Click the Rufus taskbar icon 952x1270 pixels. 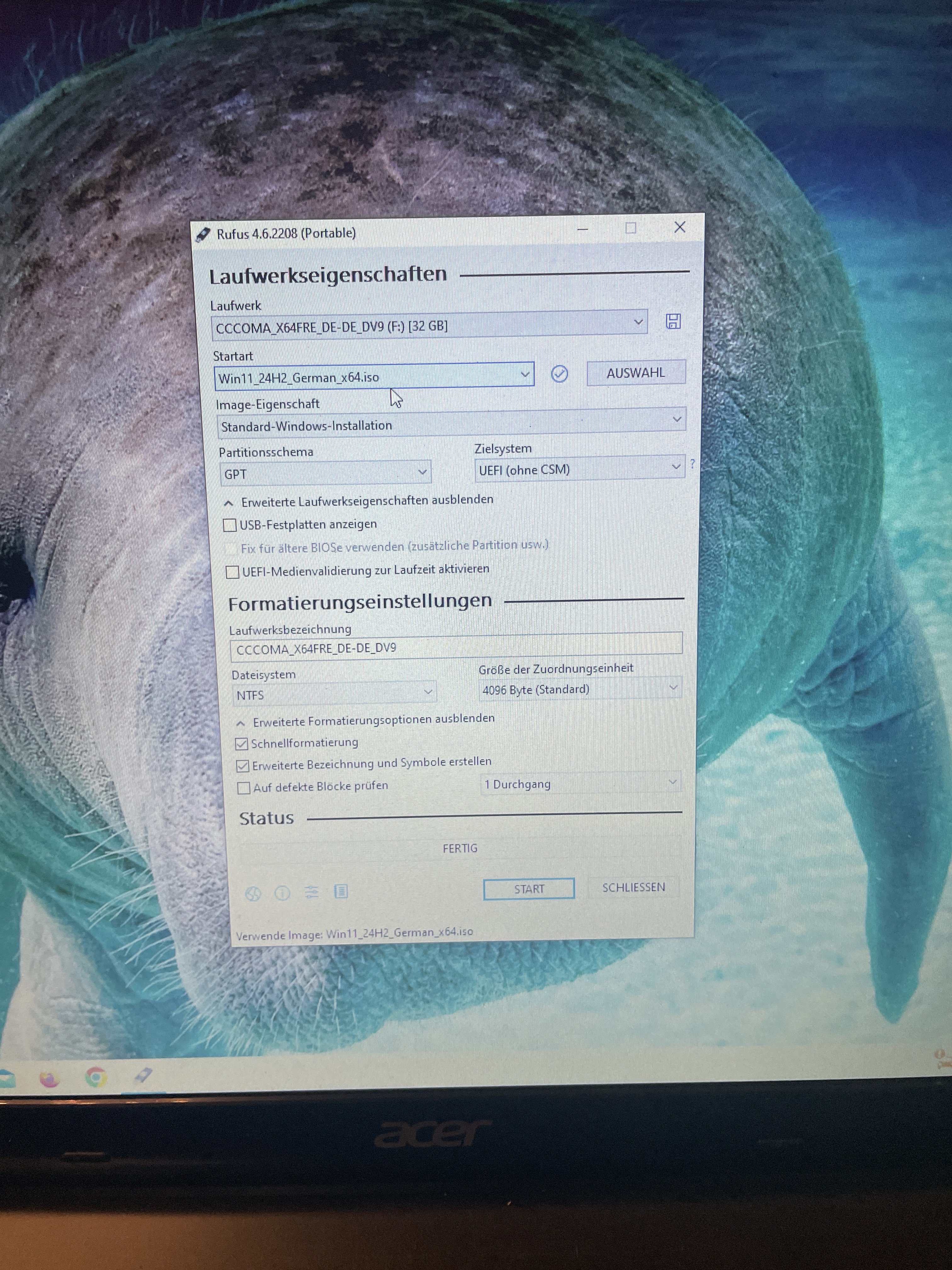[x=143, y=1075]
